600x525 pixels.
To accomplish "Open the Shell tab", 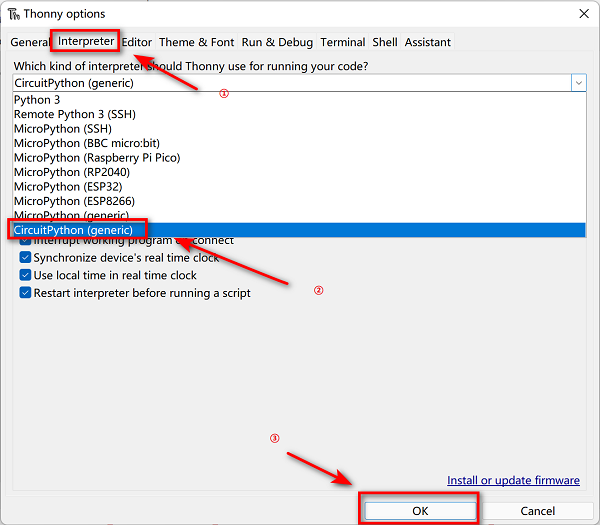I will 385,42.
